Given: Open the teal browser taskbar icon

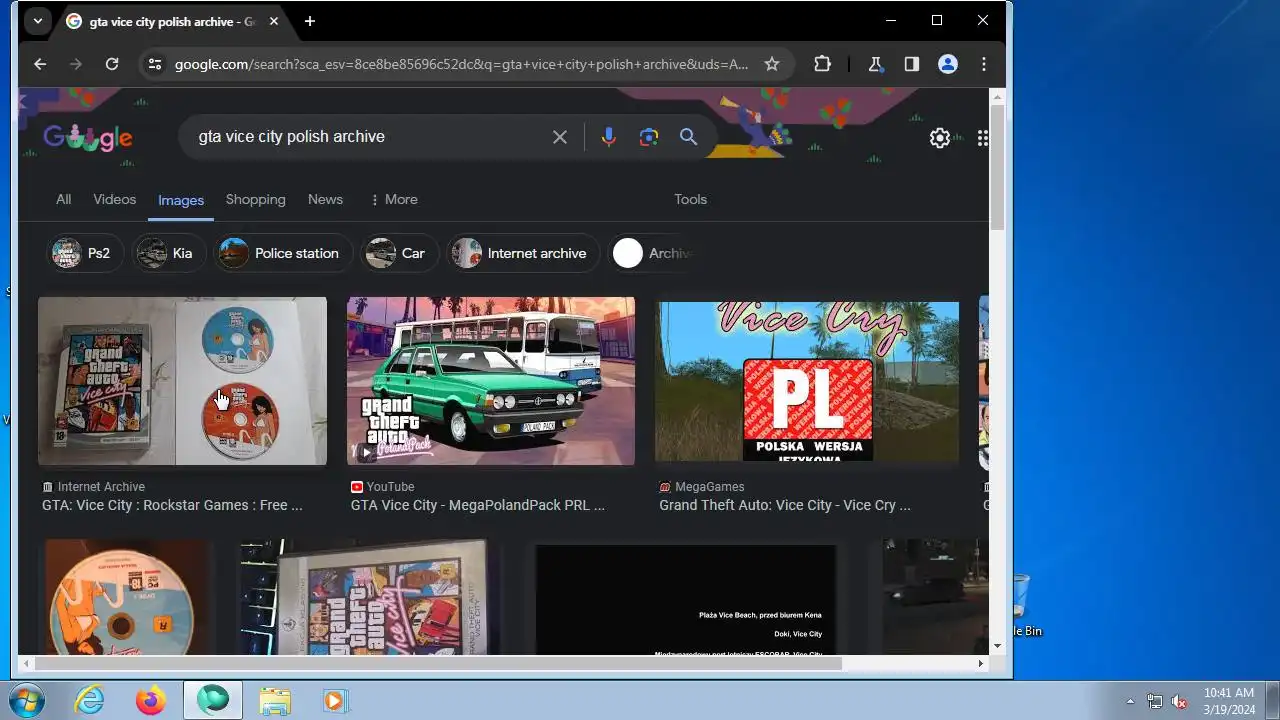Looking at the screenshot, I should 213,701.
